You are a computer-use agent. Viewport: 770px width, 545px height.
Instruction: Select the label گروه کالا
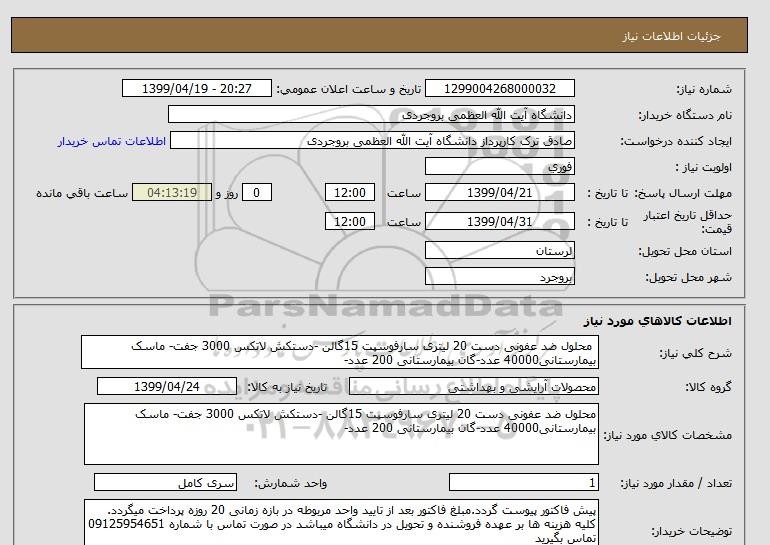[708, 387]
